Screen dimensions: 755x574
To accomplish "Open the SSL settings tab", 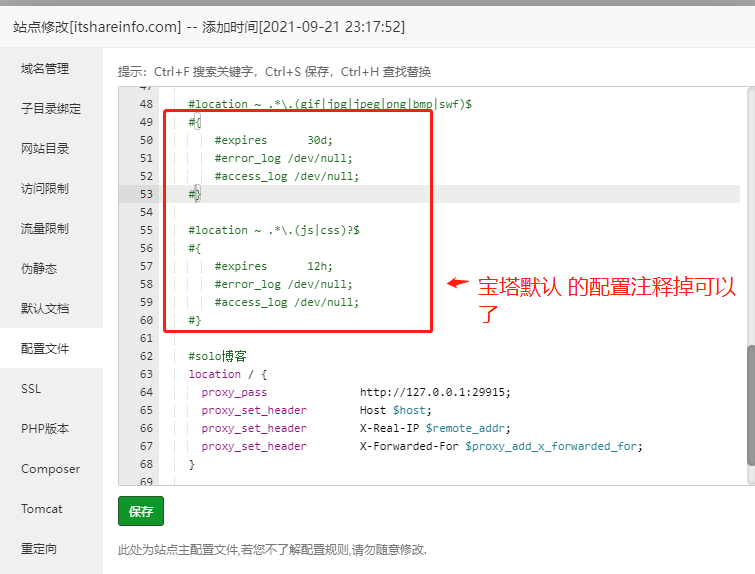I will (31, 388).
